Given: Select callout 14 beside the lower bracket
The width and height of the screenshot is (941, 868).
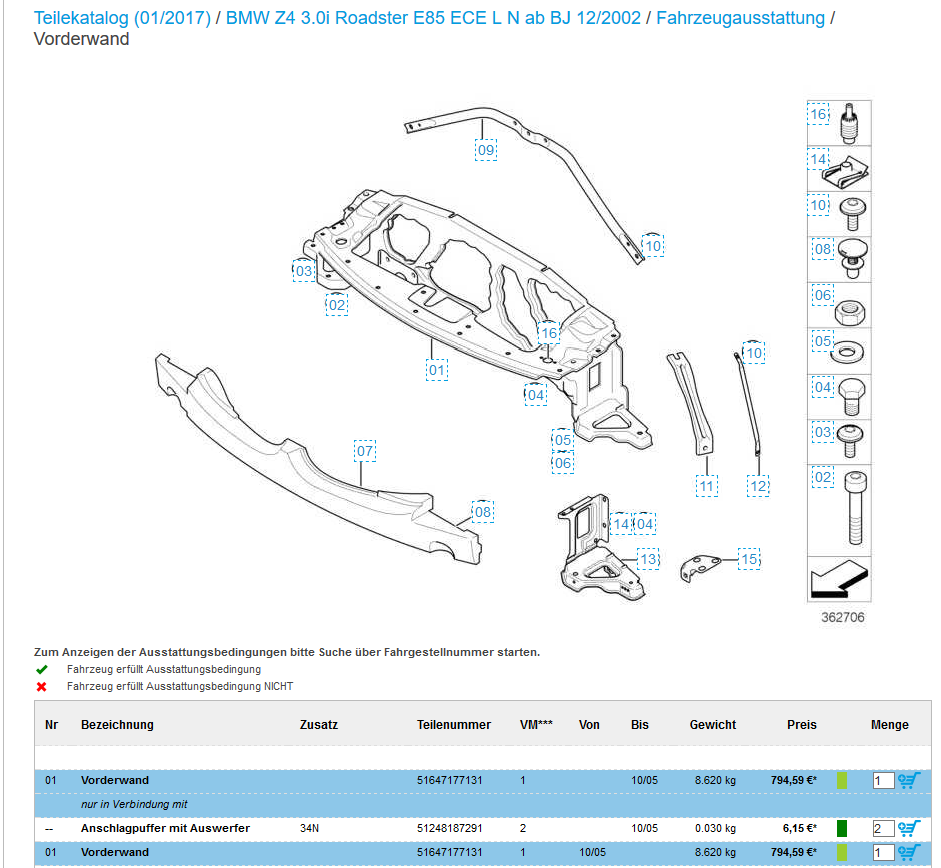Looking at the screenshot, I should point(621,524).
